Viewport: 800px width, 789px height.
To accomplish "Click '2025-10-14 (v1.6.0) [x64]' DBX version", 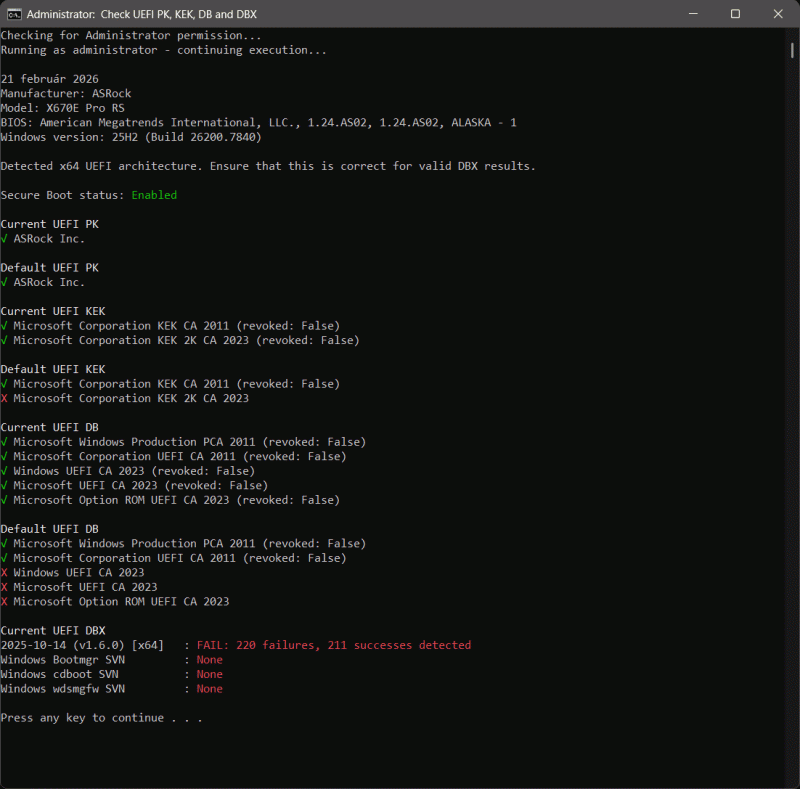I will coord(82,646).
